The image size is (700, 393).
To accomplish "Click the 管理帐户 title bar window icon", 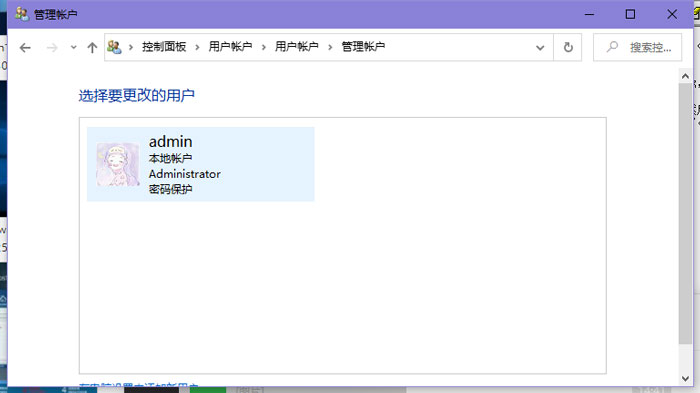I will 21,14.
